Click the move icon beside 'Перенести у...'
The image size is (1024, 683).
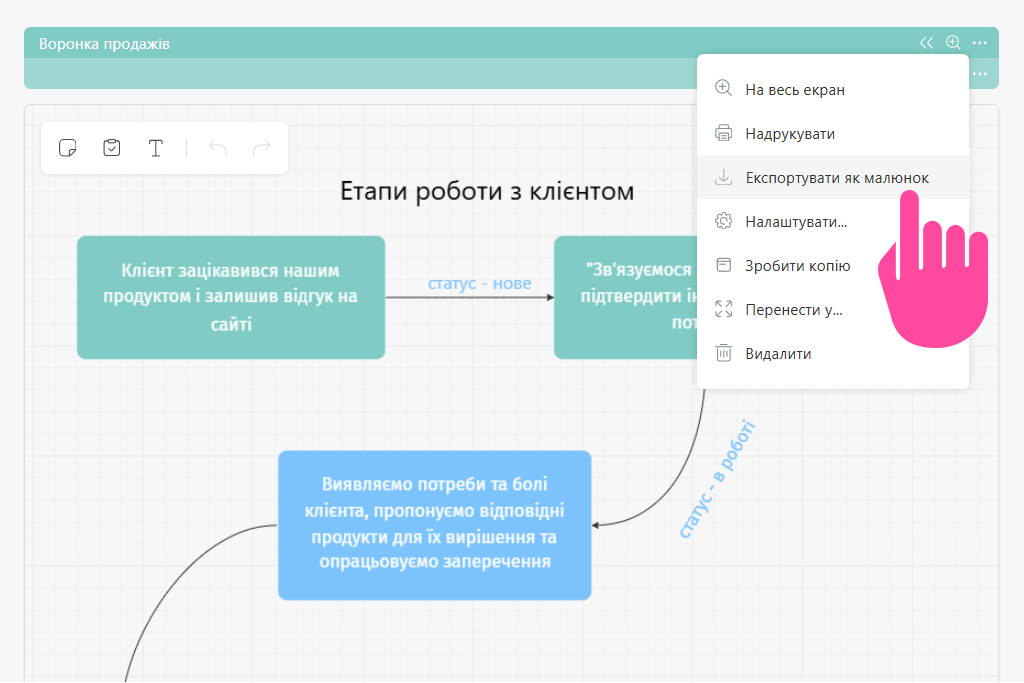click(x=724, y=309)
